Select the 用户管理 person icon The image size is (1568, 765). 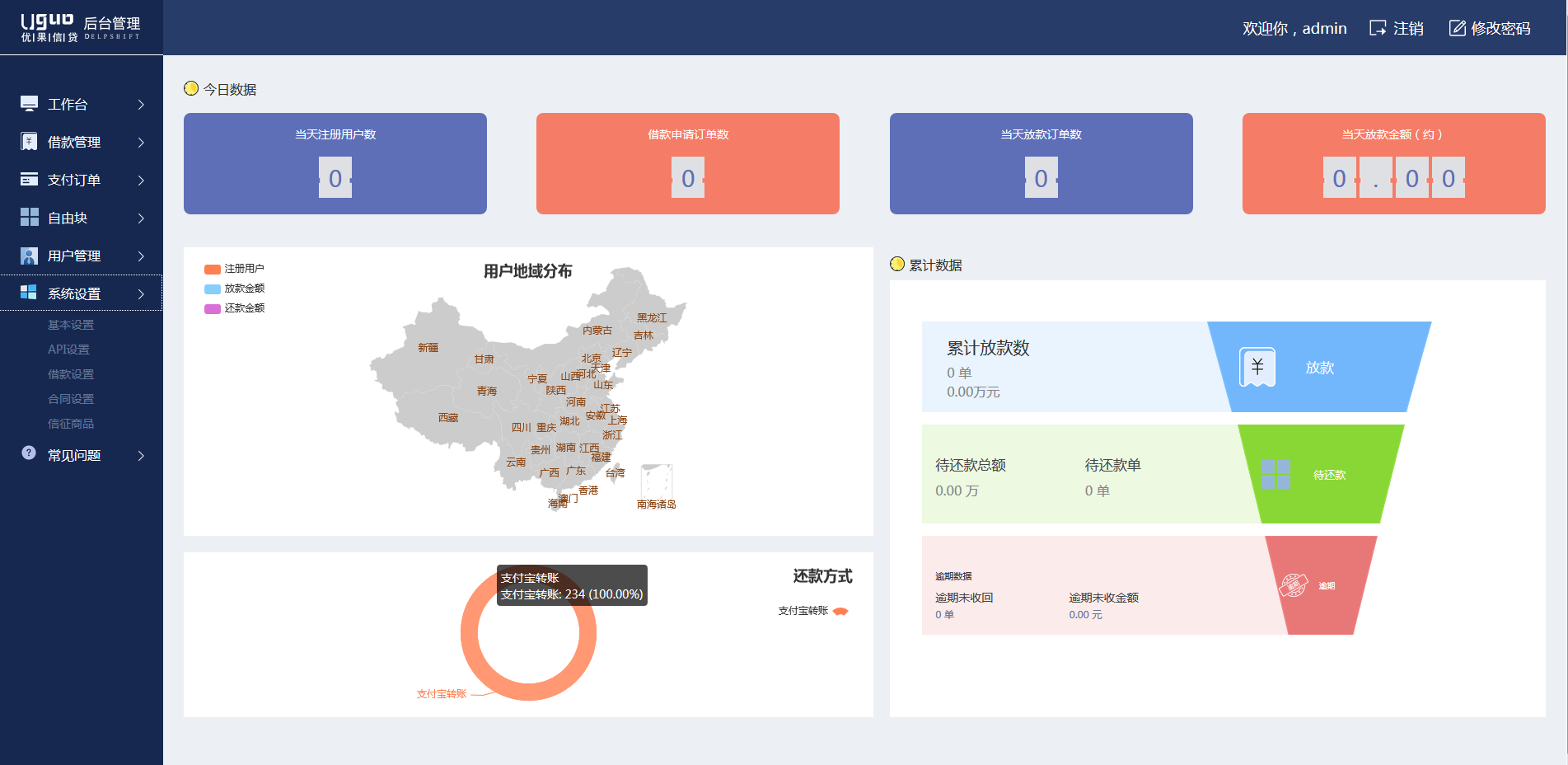[29, 256]
